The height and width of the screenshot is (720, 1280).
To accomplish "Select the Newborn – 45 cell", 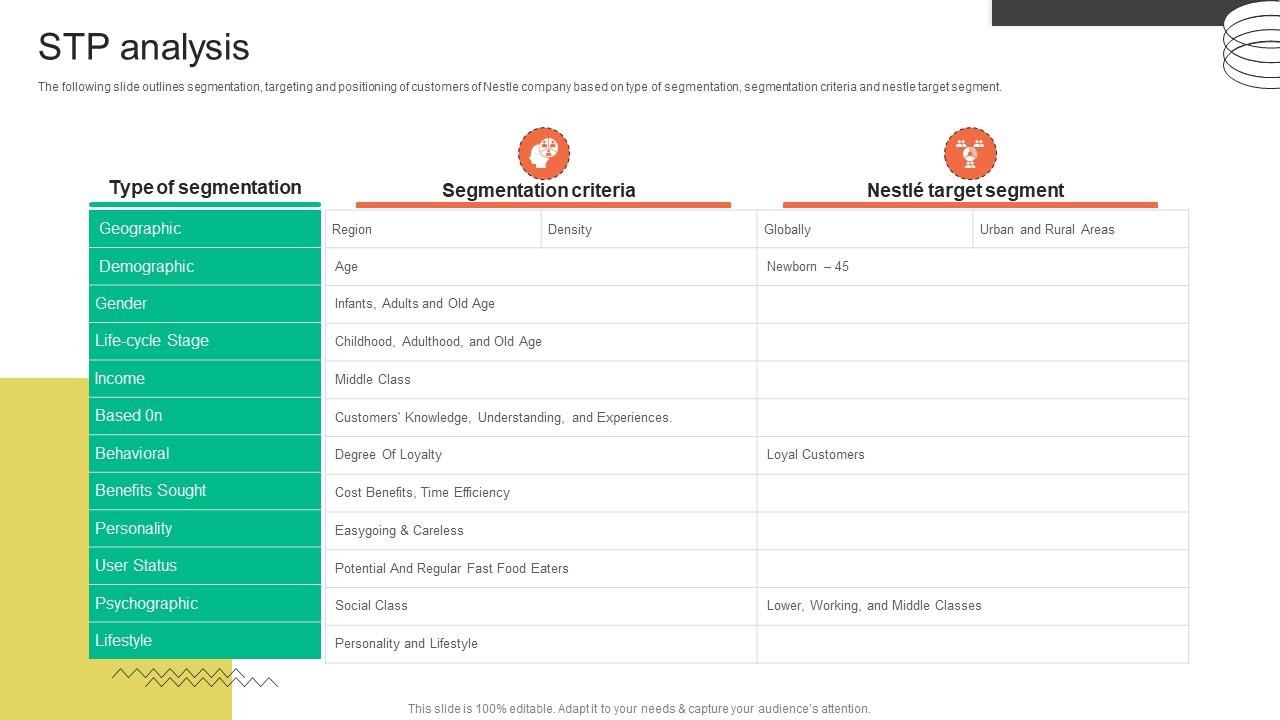I will [973, 267].
